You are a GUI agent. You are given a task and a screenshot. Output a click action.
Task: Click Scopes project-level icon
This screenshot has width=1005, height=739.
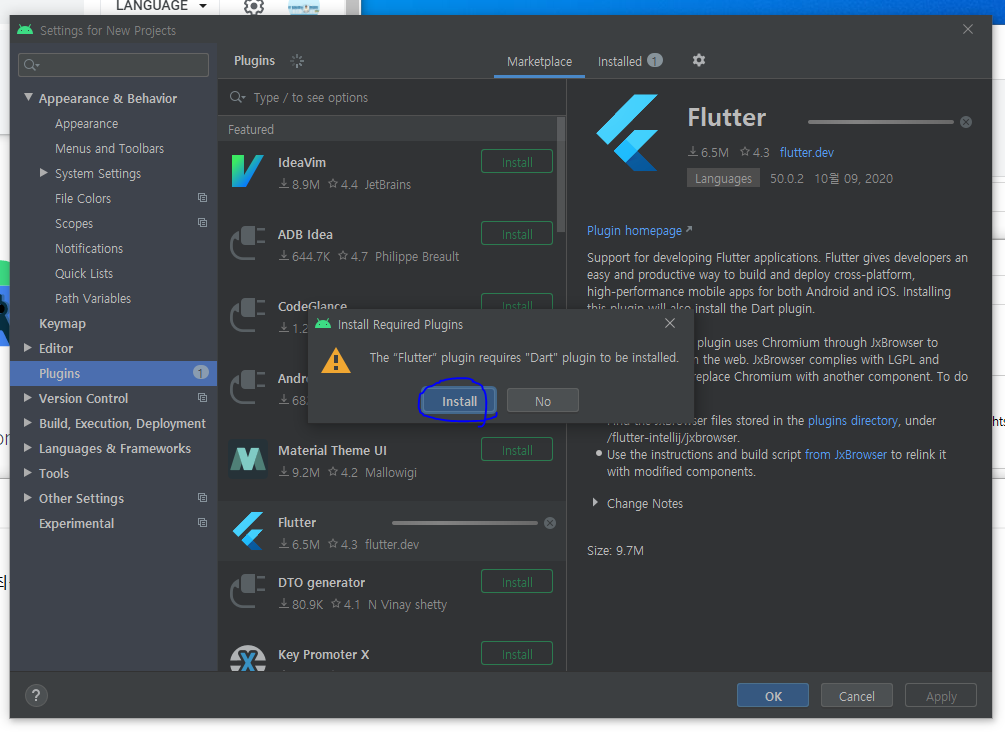[x=203, y=222]
